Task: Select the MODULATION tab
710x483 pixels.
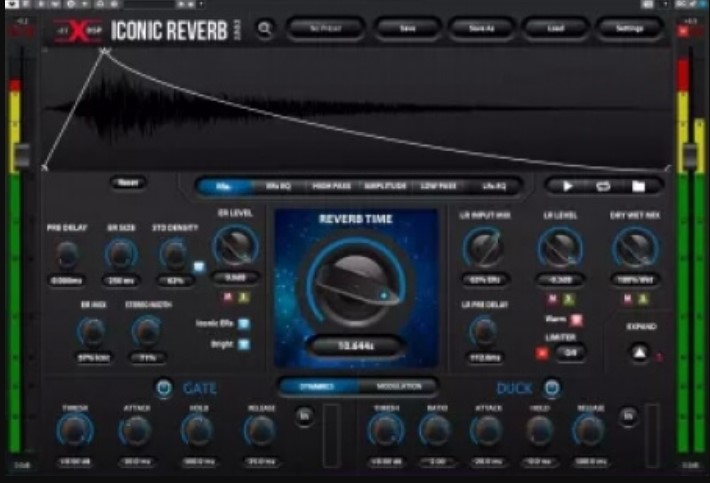Action: pos(398,387)
